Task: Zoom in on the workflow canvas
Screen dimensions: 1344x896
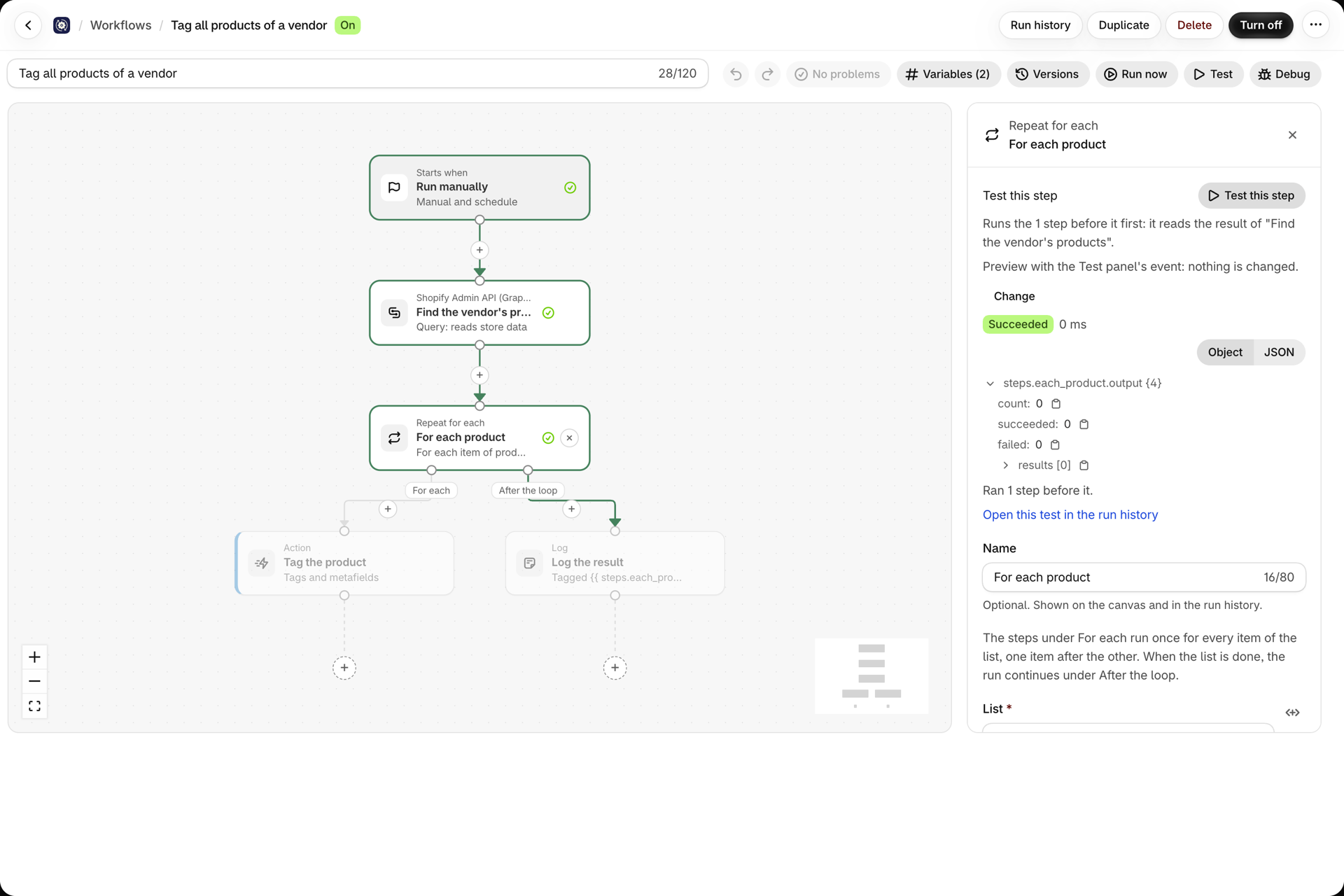Action: click(34, 657)
